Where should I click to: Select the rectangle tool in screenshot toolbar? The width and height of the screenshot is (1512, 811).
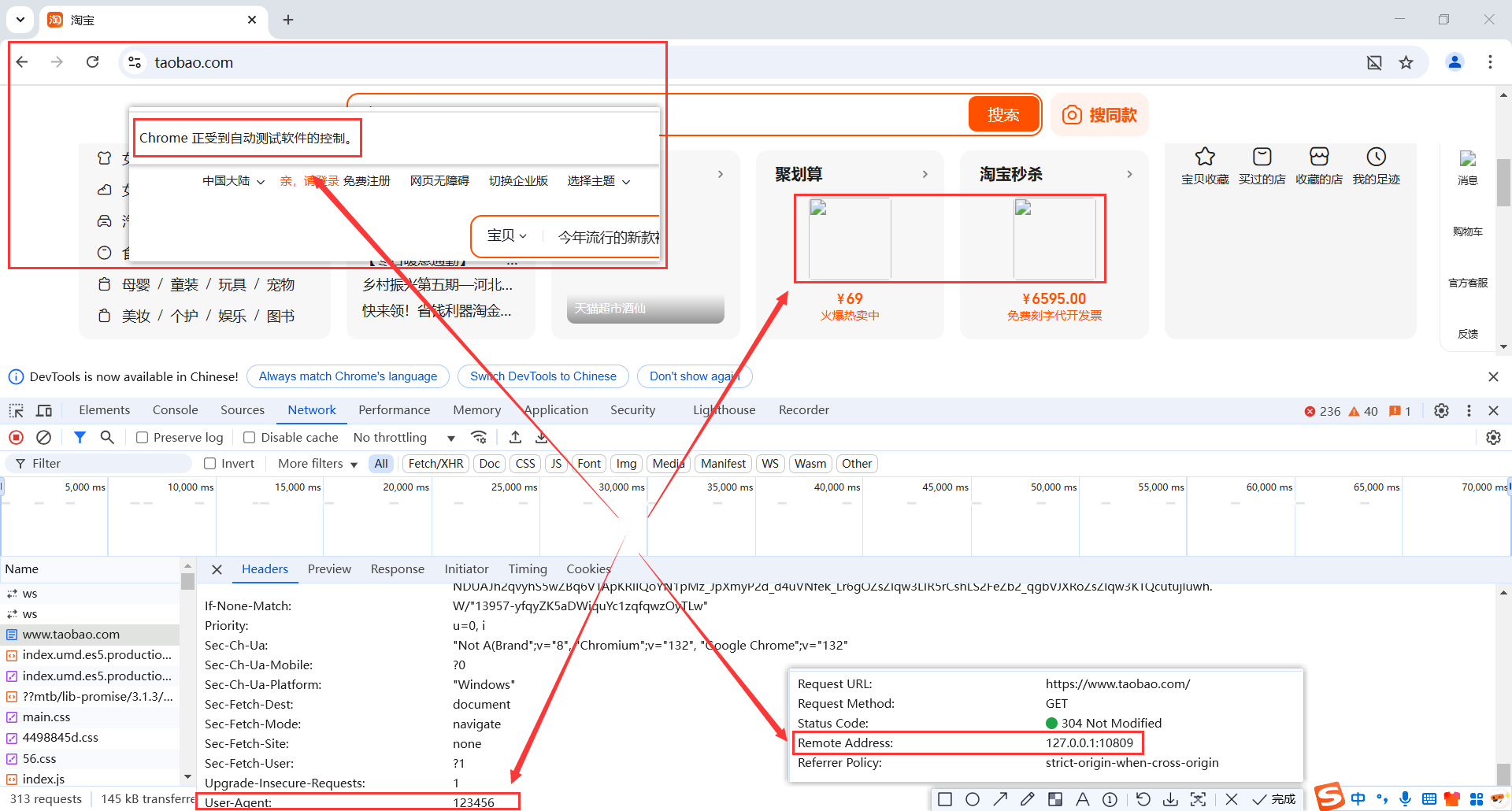(945, 799)
